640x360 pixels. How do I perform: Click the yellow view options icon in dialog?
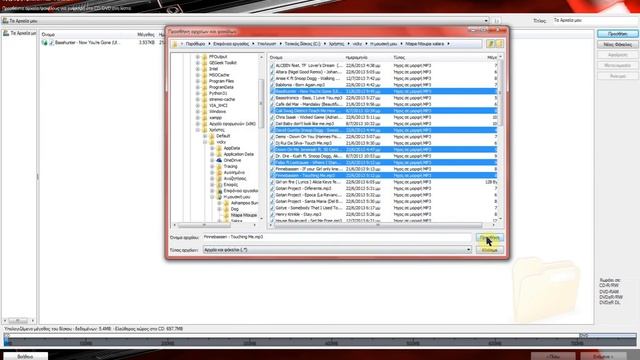pyautogui.click(x=491, y=44)
